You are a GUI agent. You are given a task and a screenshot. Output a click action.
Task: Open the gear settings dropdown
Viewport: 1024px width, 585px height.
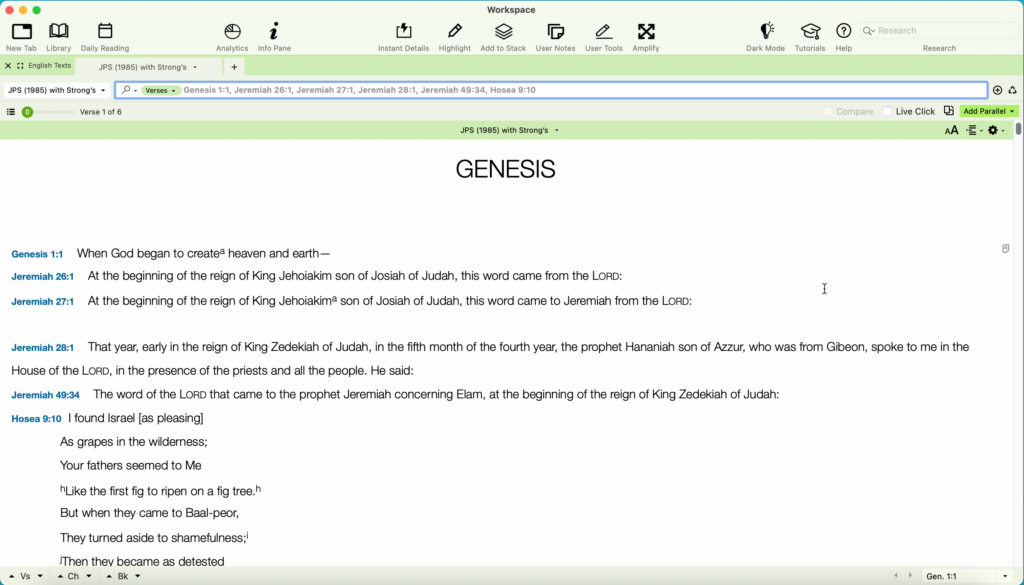996,131
